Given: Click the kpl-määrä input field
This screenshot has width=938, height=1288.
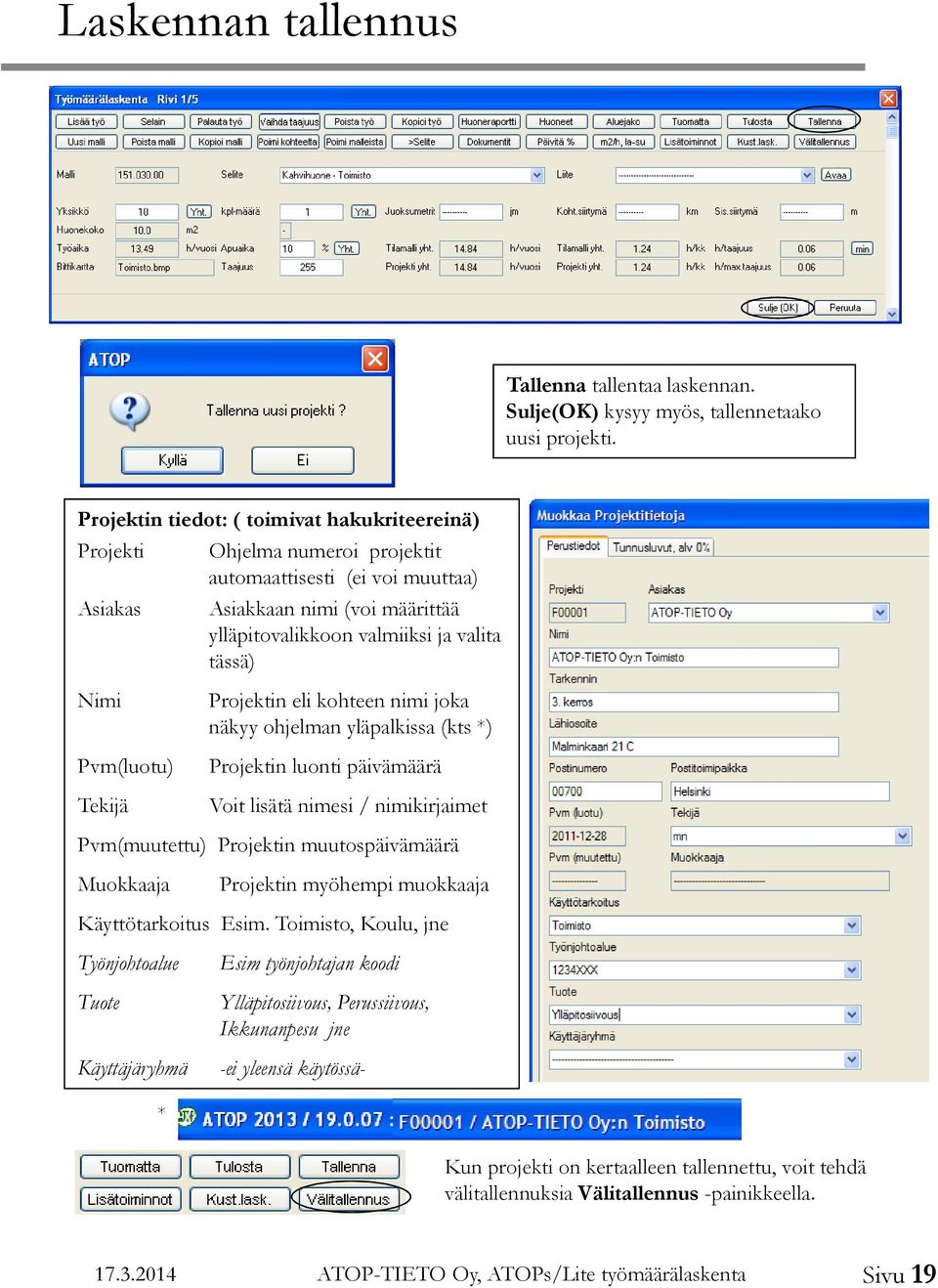Looking at the screenshot, I should pyautogui.click(x=312, y=212).
